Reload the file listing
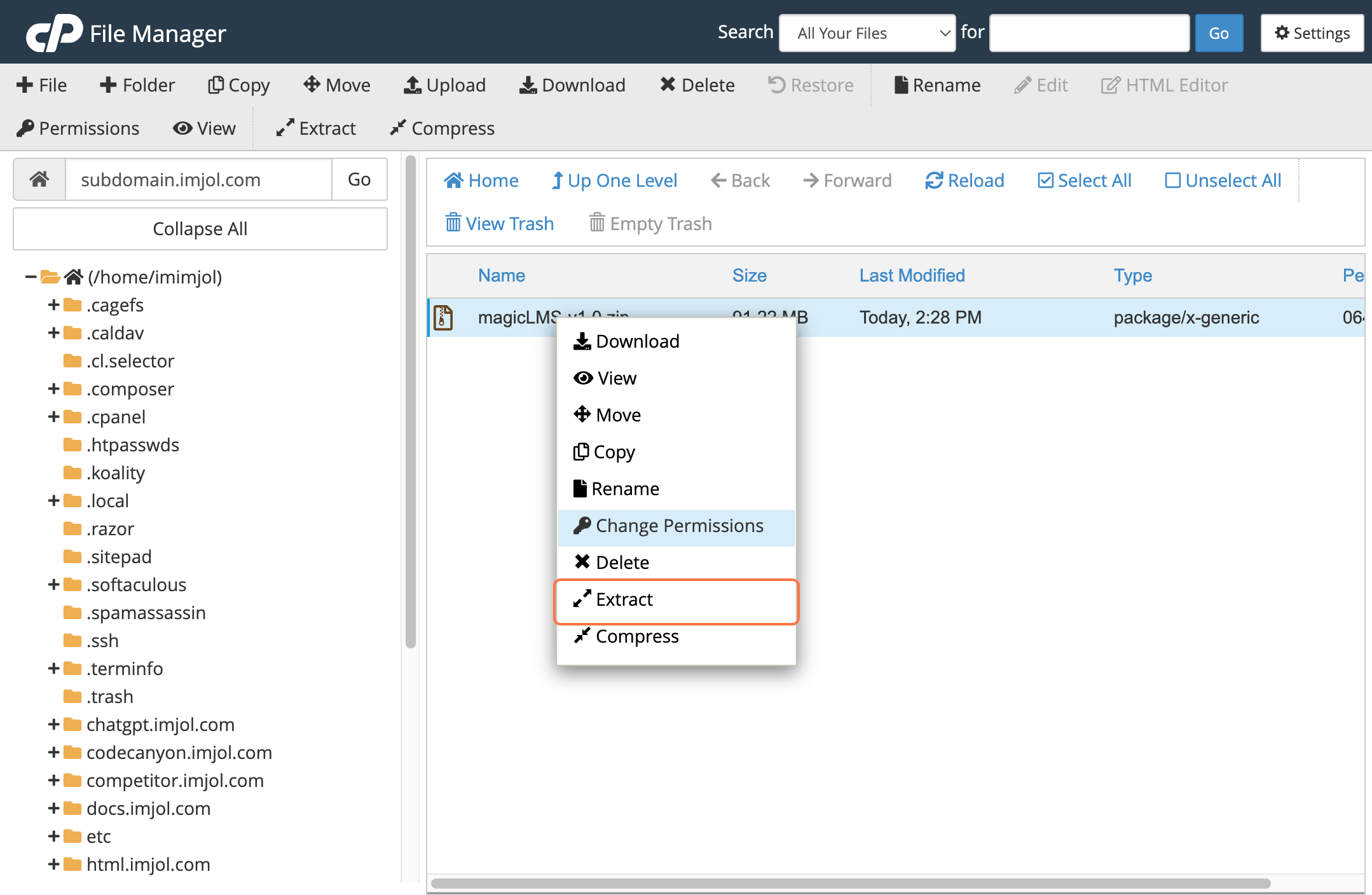This screenshot has width=1372, height=895. tap(965, 181)
